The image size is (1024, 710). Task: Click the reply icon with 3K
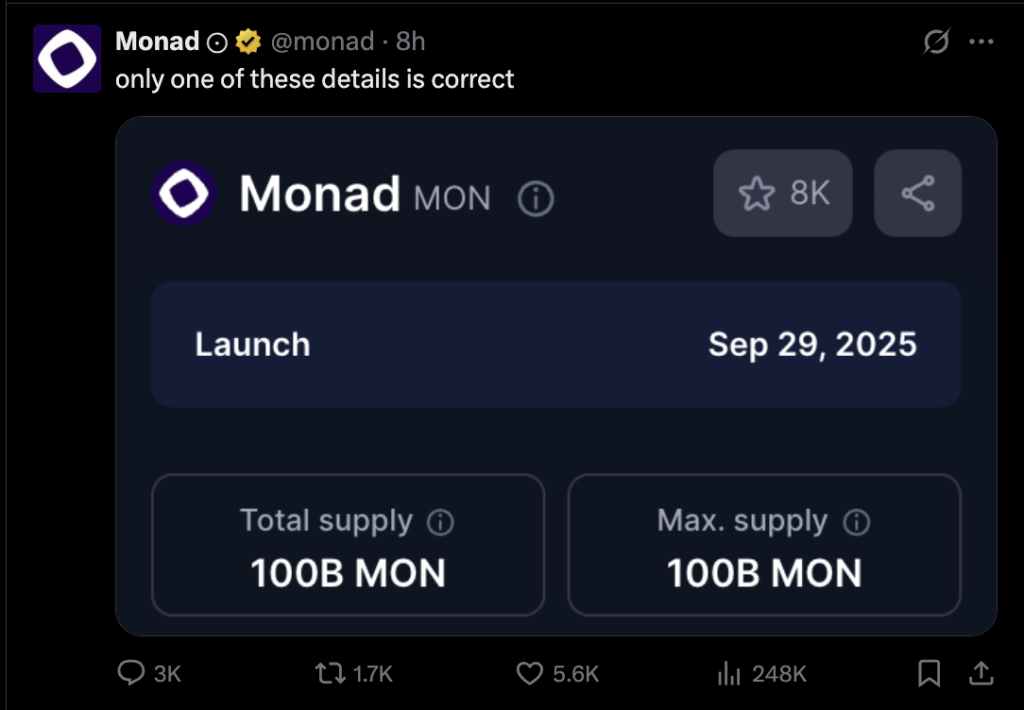[x=149, y=673]
